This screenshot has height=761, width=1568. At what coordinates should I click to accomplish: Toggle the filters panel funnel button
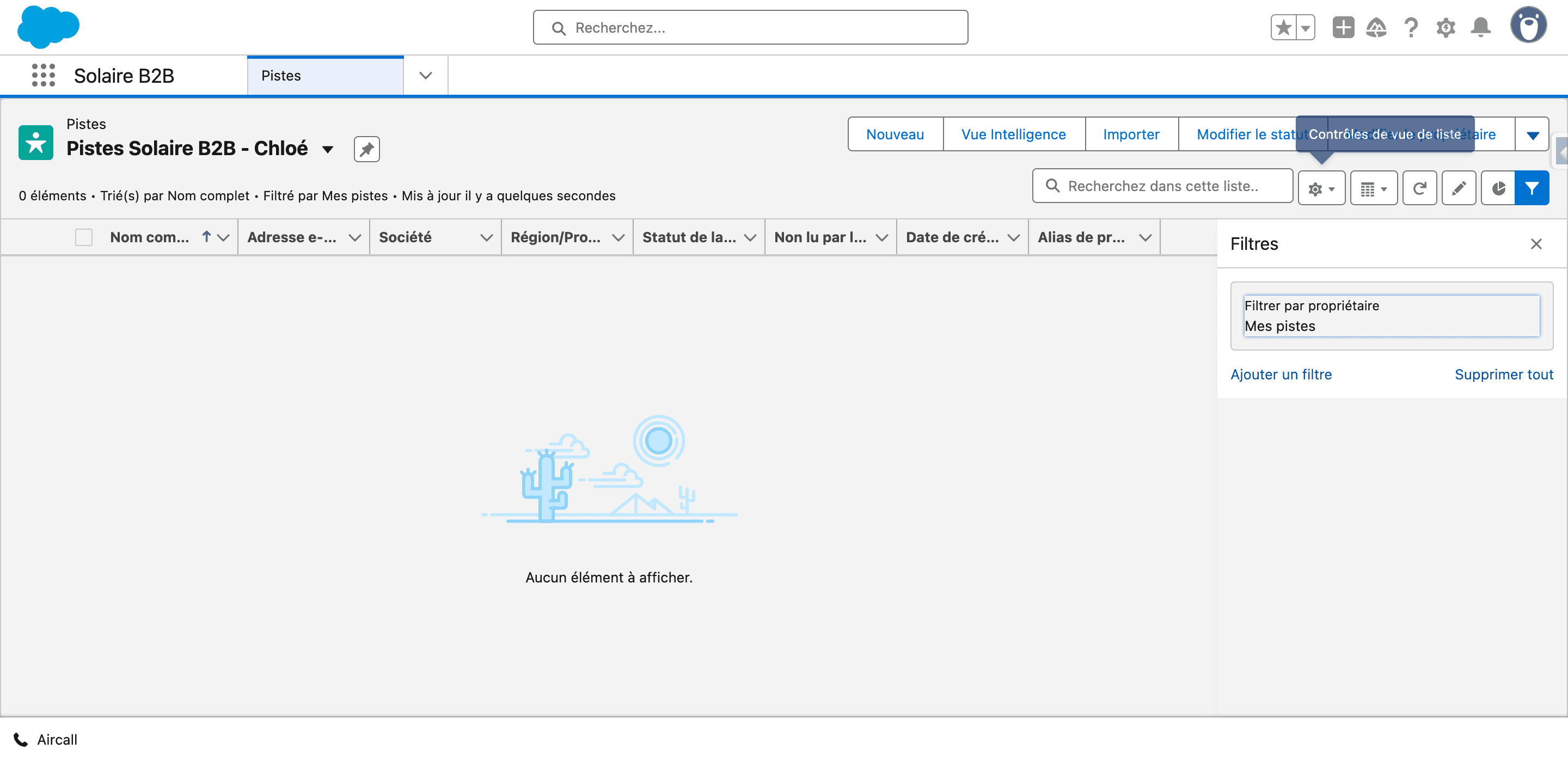point(1532,188)
